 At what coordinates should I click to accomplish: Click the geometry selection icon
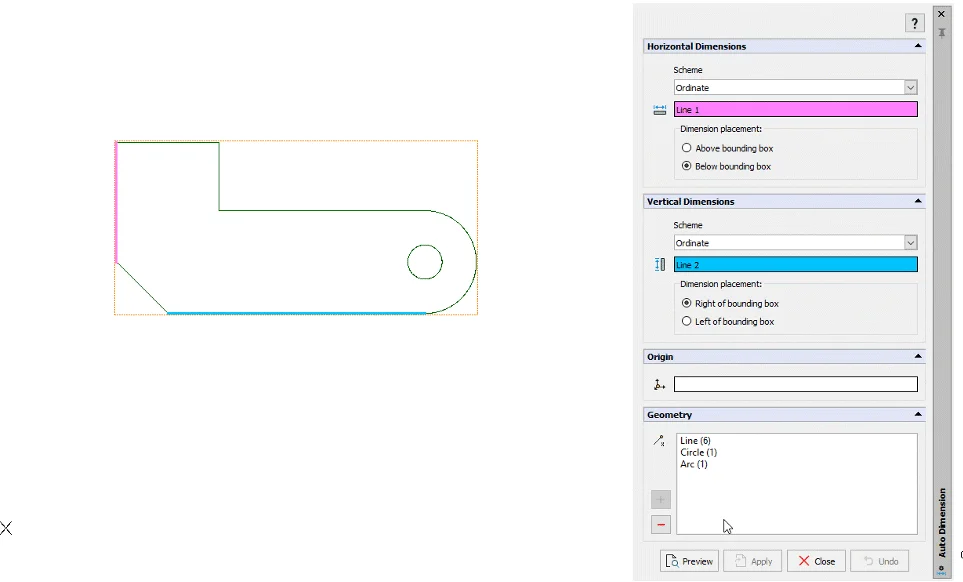click(x=659, y=441)
